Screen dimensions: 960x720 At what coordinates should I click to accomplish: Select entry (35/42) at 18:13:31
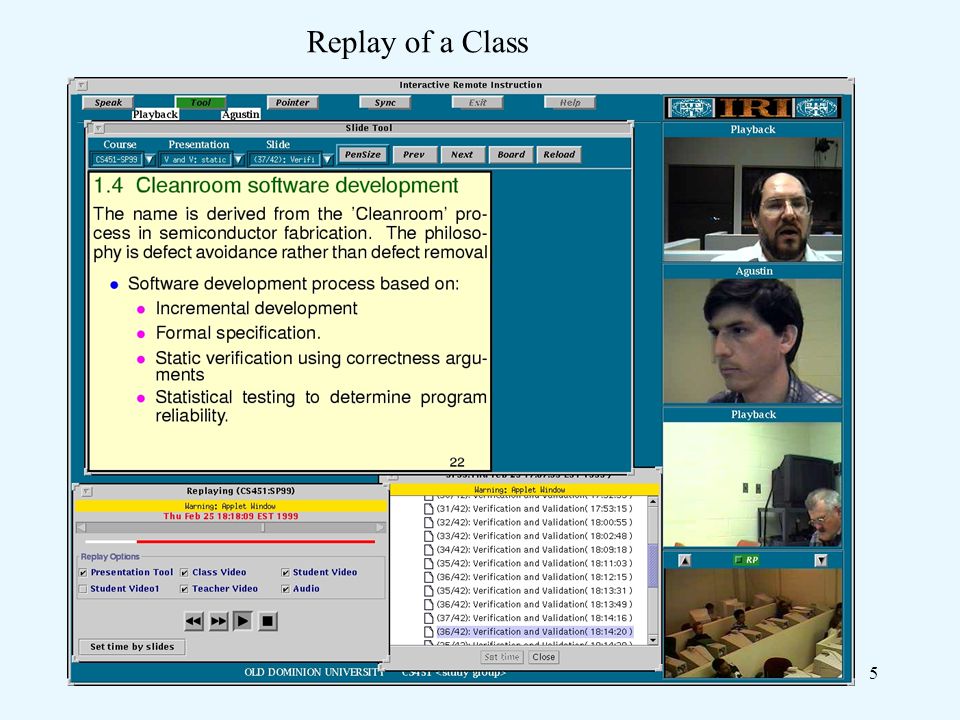click(534, 591)
